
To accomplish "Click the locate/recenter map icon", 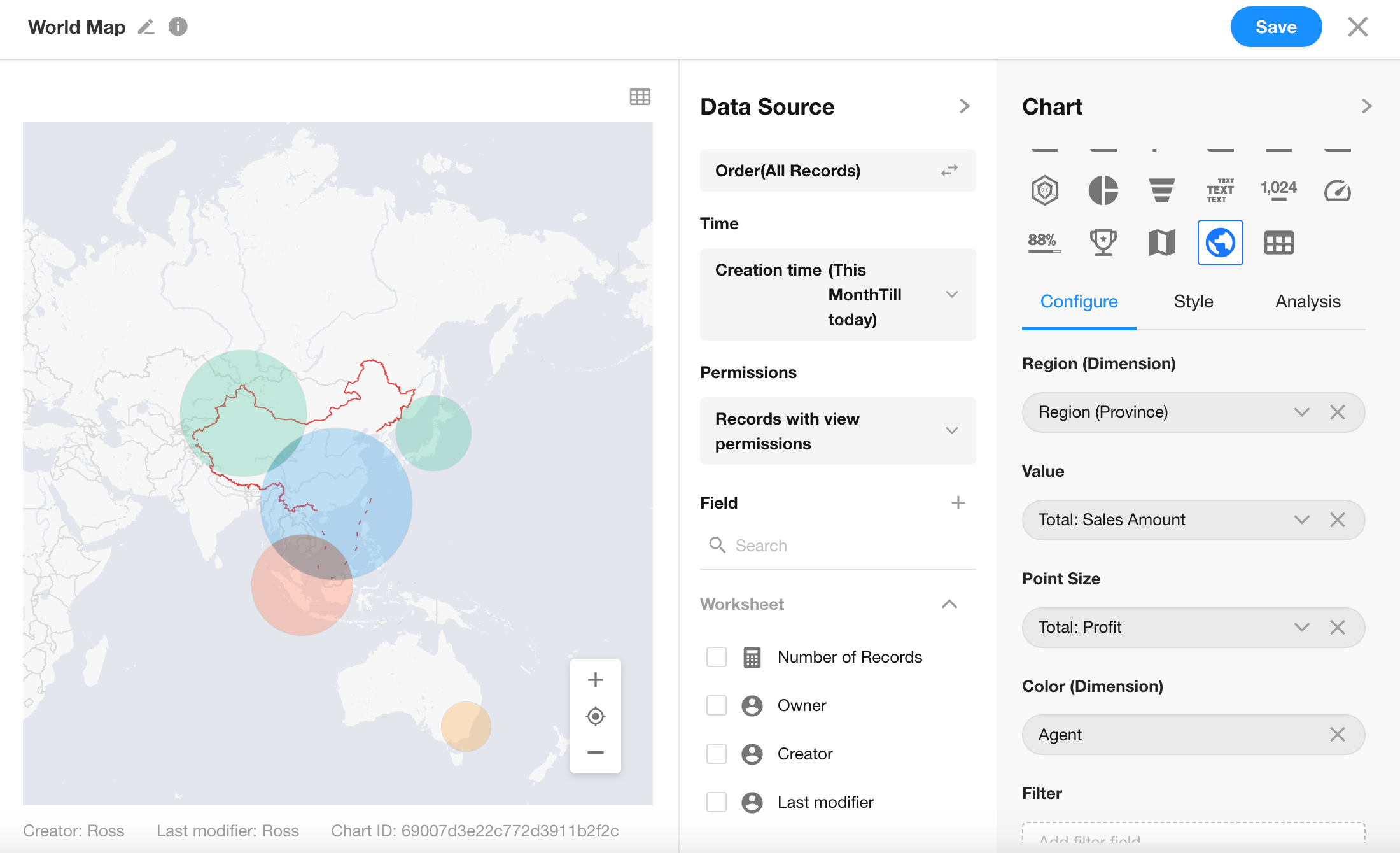I will click(595, 716).
